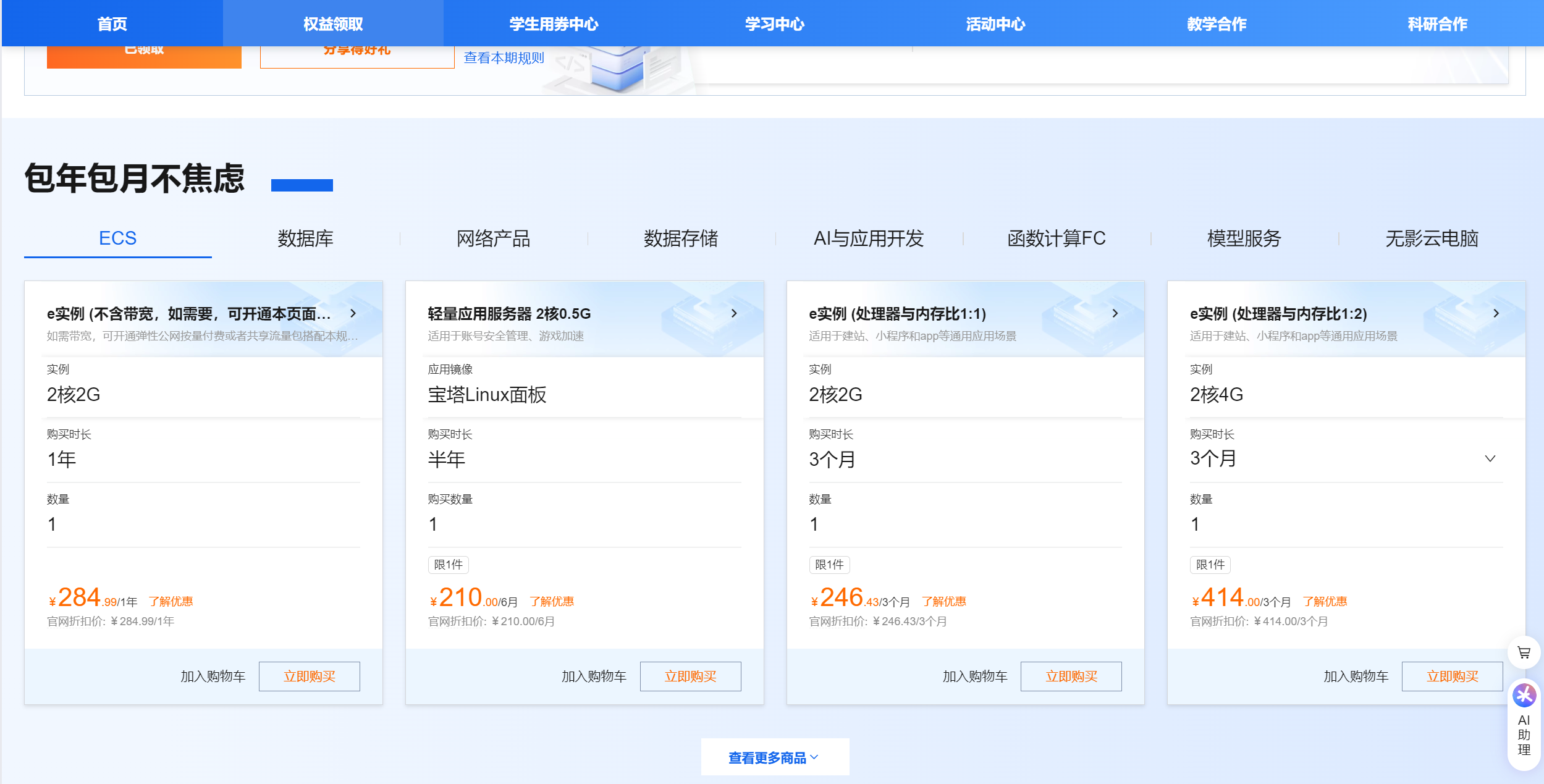Click arrow beside e实例 处理器与内存比1:2
This screenshot has width=1544, height=784.
pyautogui.click(x=1496, y=313)
